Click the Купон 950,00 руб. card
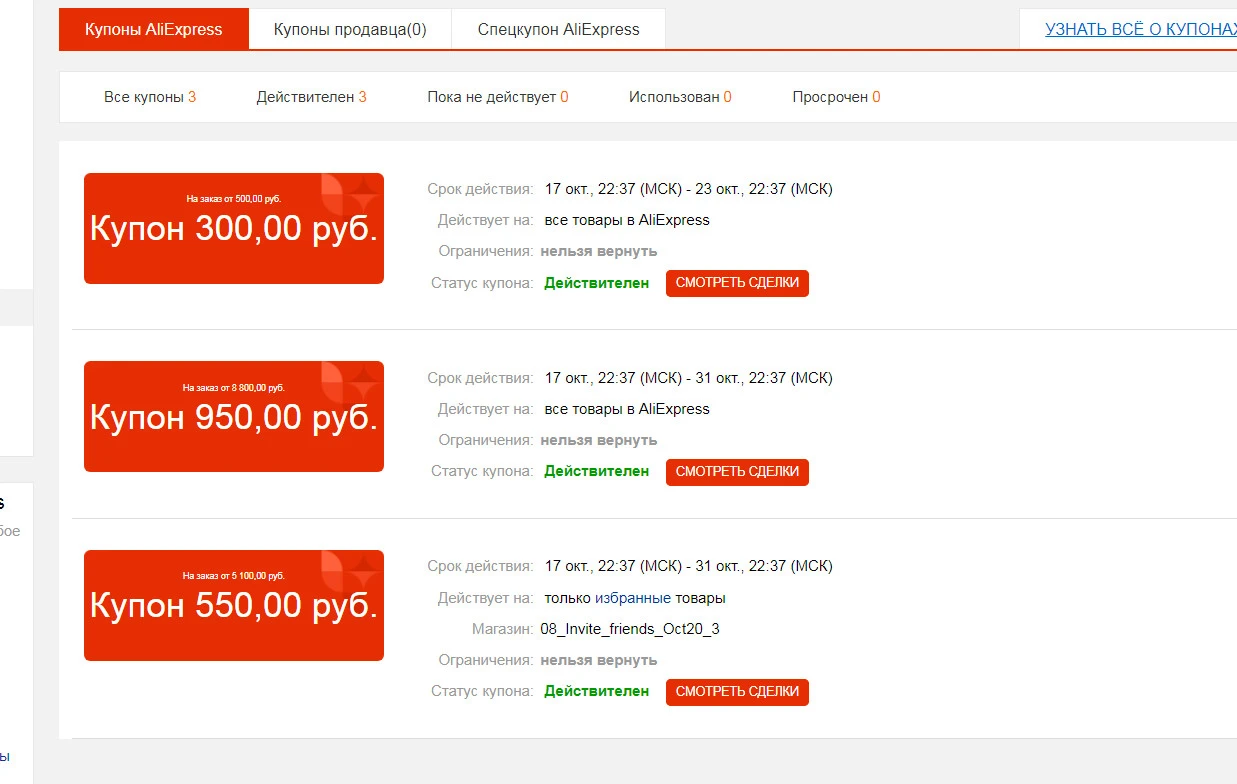The image size is (1237, 784). click(234, 416)
